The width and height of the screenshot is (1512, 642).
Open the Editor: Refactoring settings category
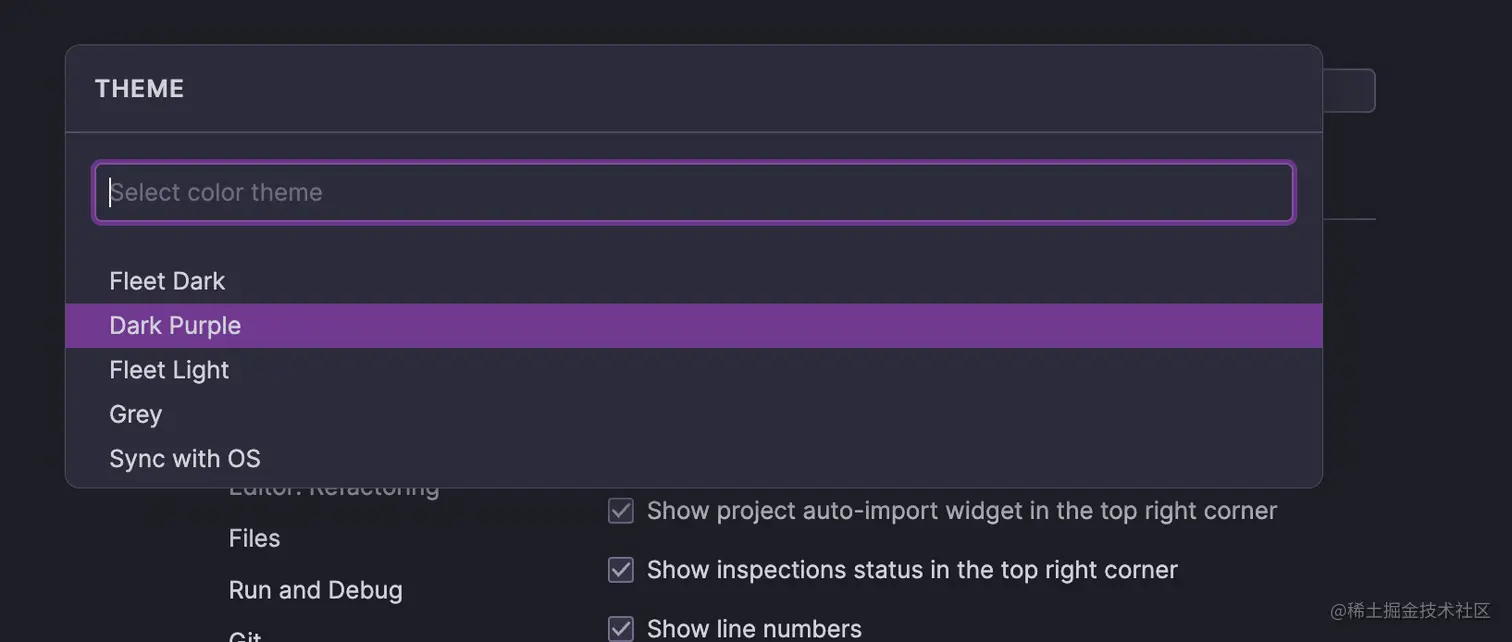[x=334, y=492]
